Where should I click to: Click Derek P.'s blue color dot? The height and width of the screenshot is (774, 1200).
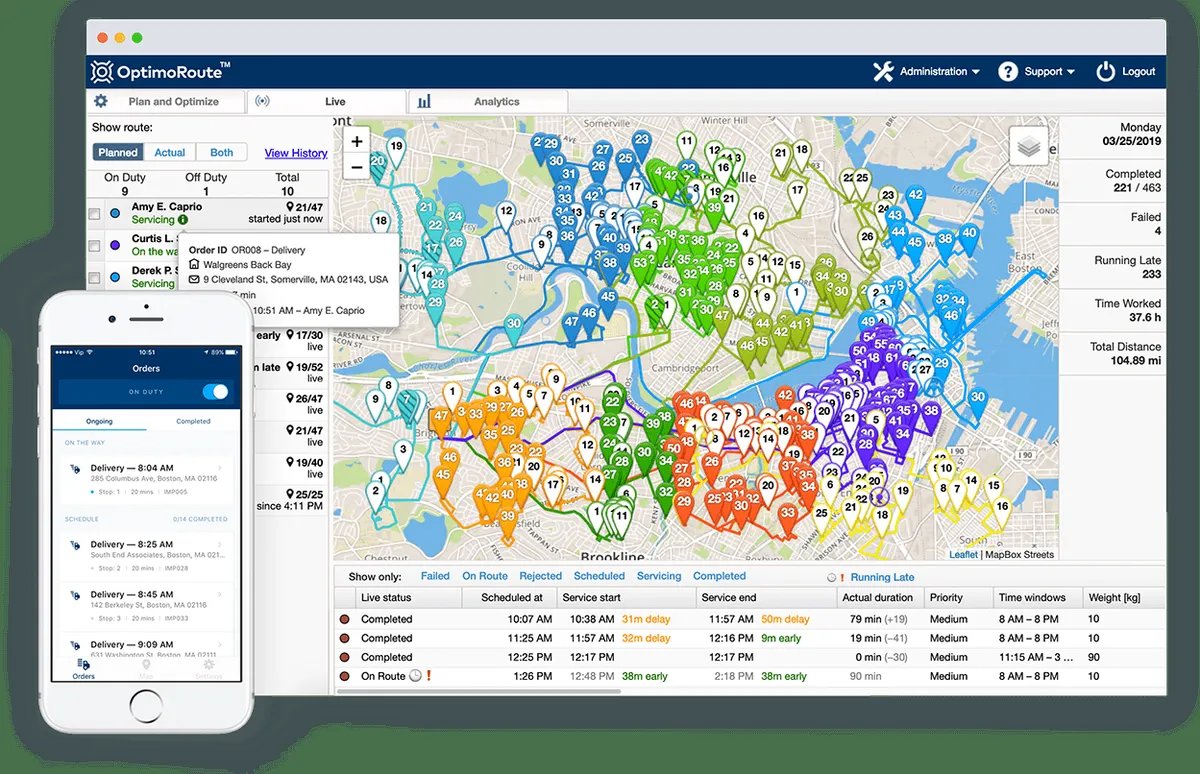coord(115,277)
